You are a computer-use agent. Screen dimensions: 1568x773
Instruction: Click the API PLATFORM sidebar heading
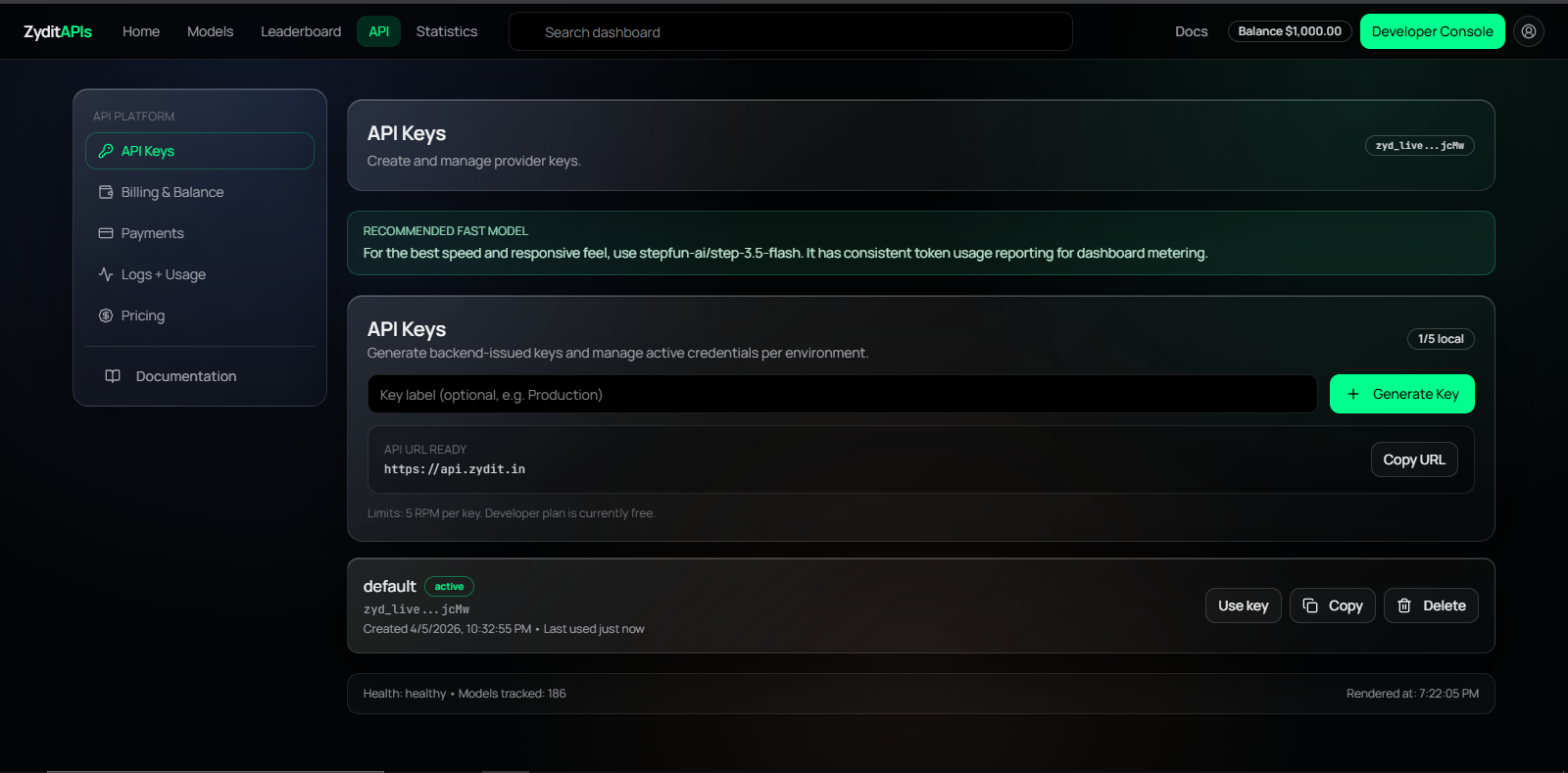134,116
